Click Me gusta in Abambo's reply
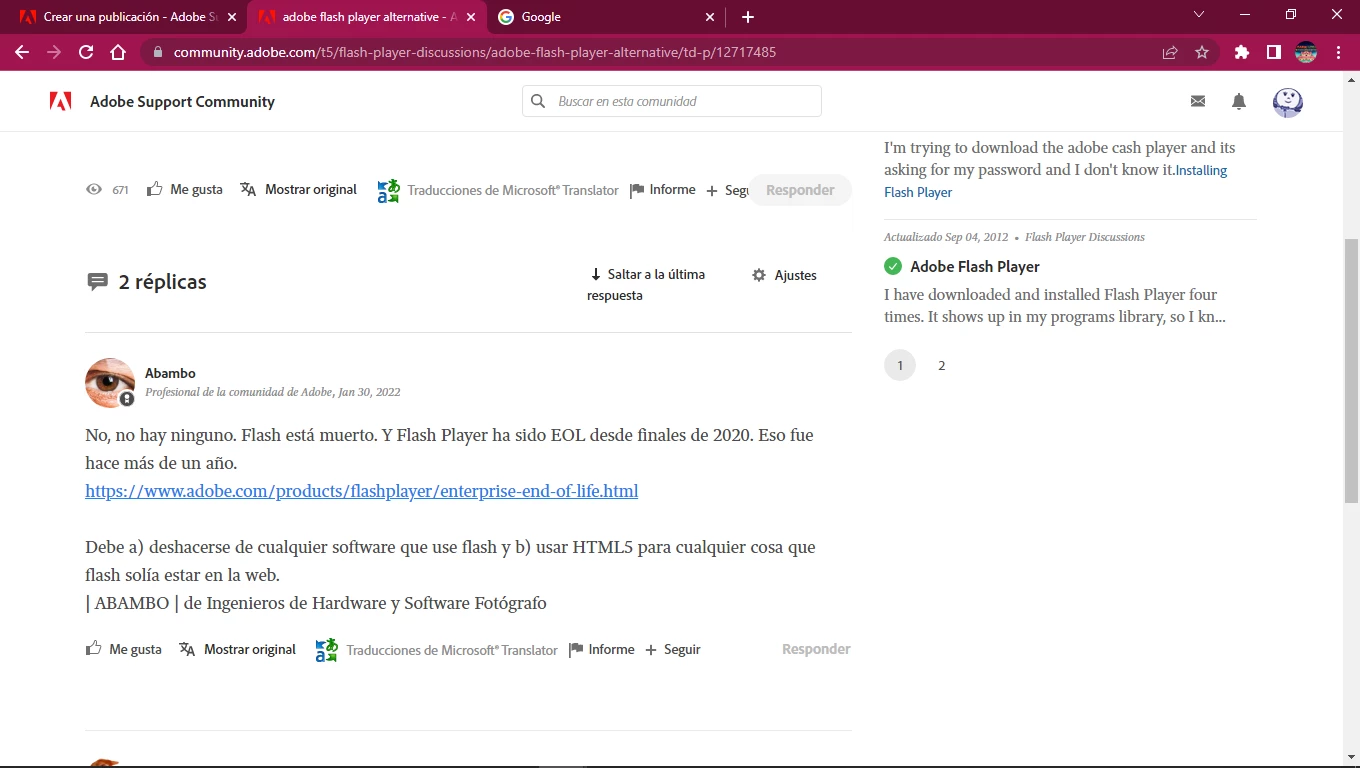Screen dimensions: 1360x768 (x=135, y=649)
